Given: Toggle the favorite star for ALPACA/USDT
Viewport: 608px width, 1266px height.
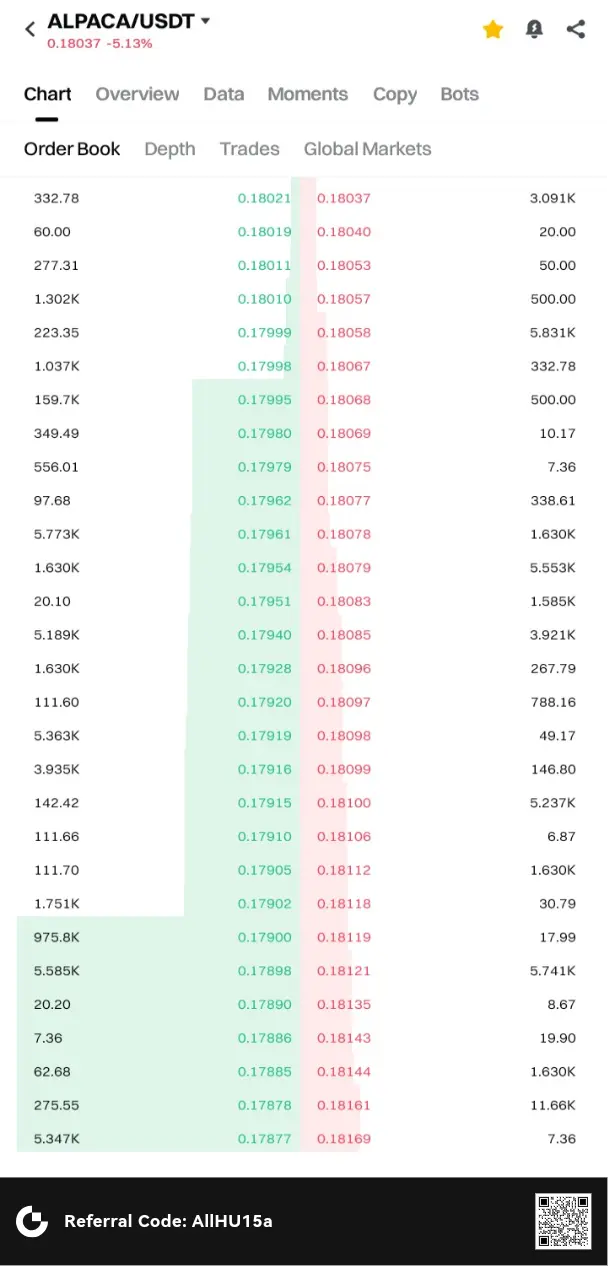Looking at the screenshot, I should tap(493, 29).
